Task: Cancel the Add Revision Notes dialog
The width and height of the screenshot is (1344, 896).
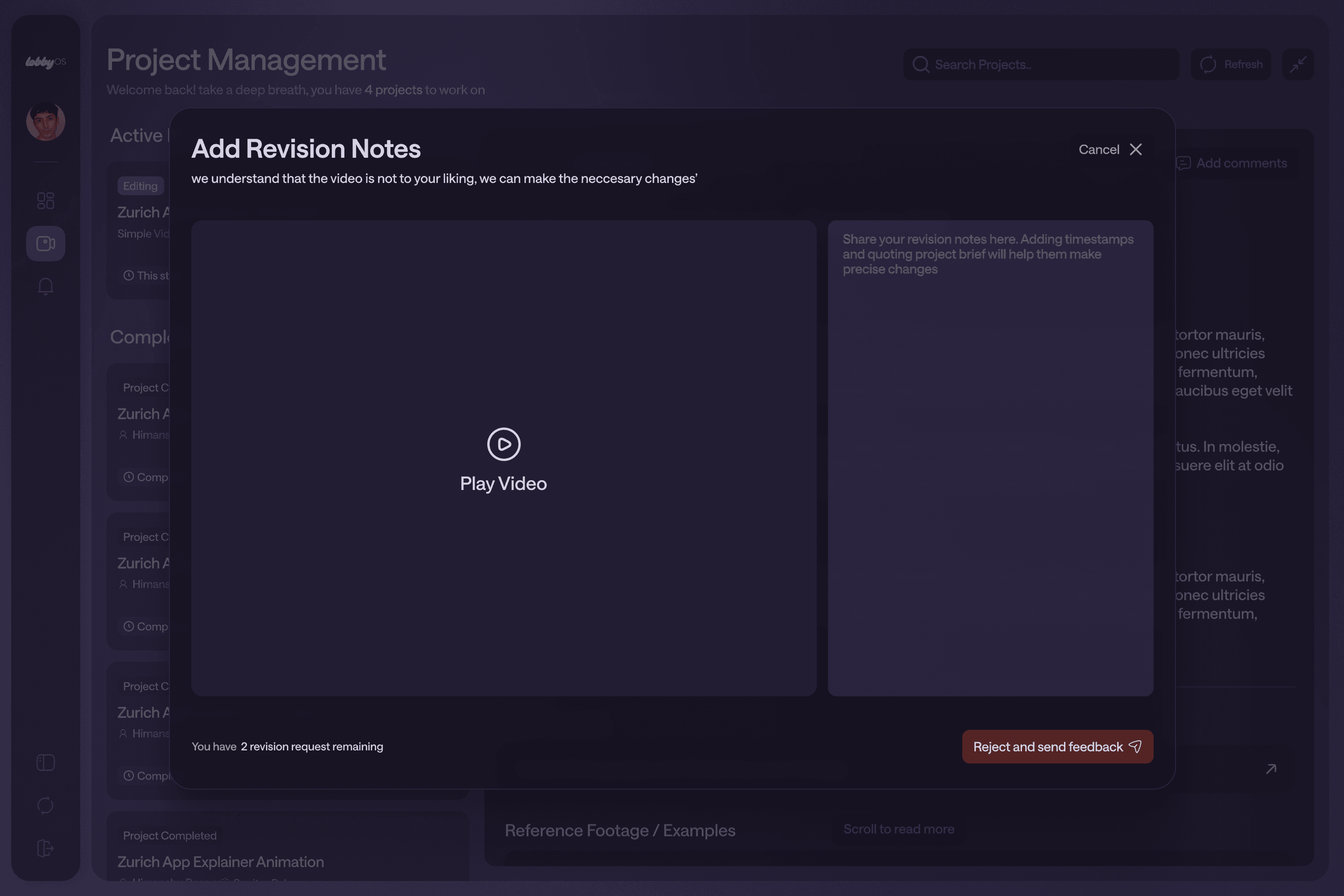Action: coord(1110,150)
